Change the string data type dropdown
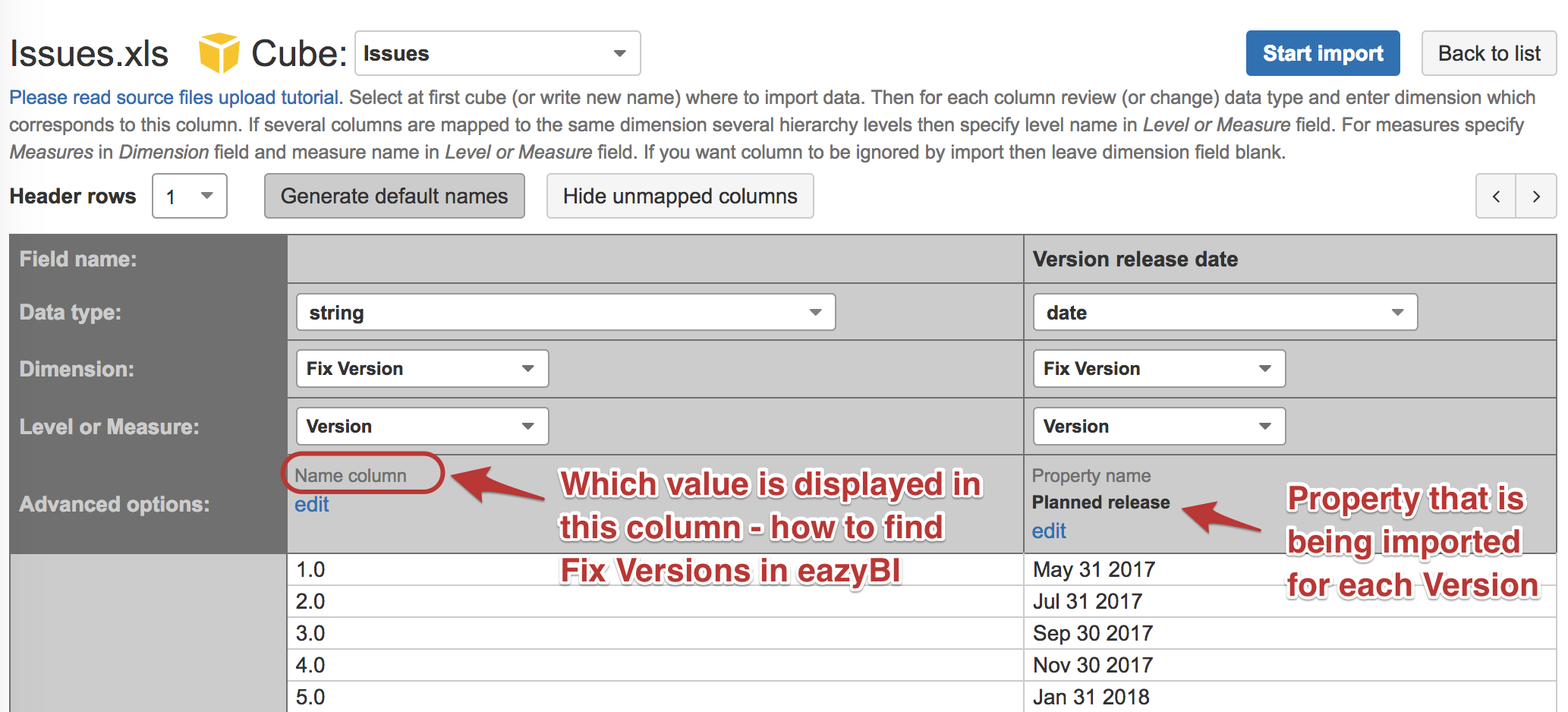Screen dimensions: 1568x712 [x=565, y=313]
